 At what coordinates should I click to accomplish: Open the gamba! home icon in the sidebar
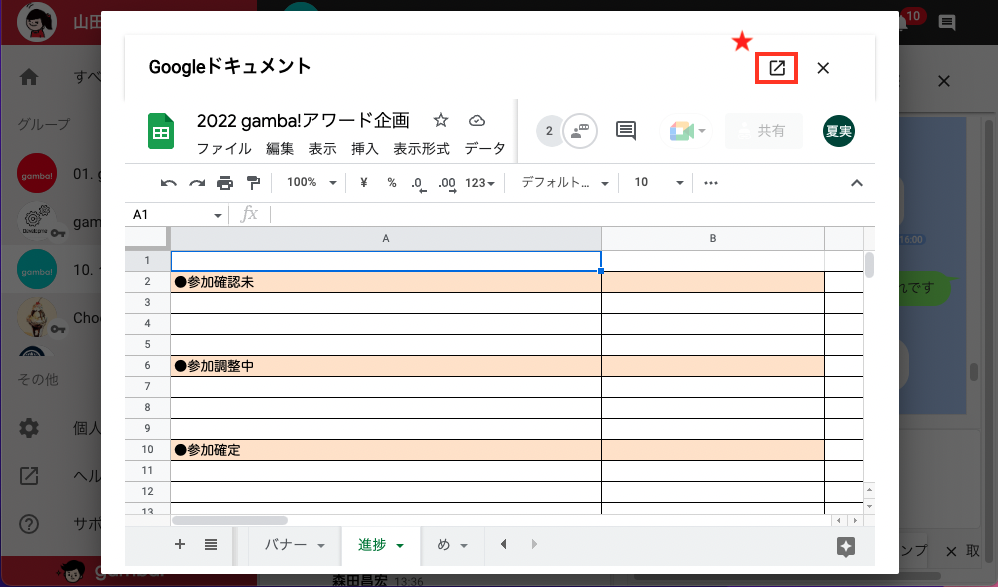[29, 77]
